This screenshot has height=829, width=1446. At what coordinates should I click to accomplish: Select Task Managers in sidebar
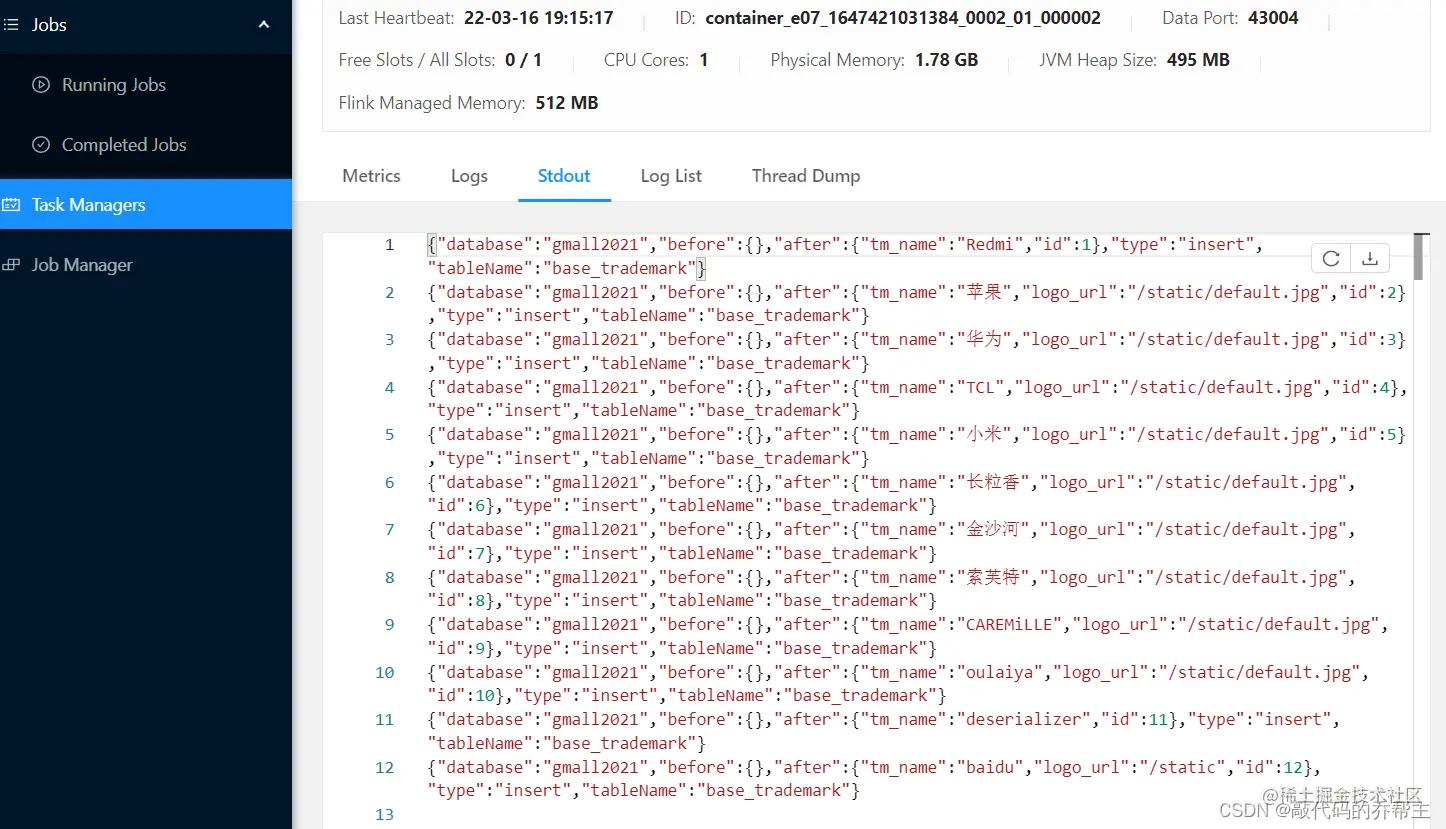(x=146, y=205)
